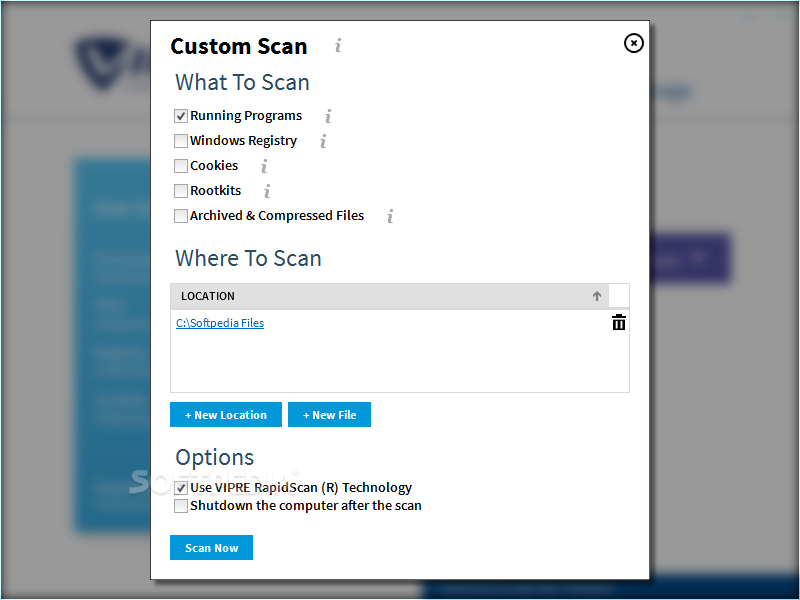Screen dimensions: 800x600
Task: Start scanning with Scan Now
Action: (211, 547)
